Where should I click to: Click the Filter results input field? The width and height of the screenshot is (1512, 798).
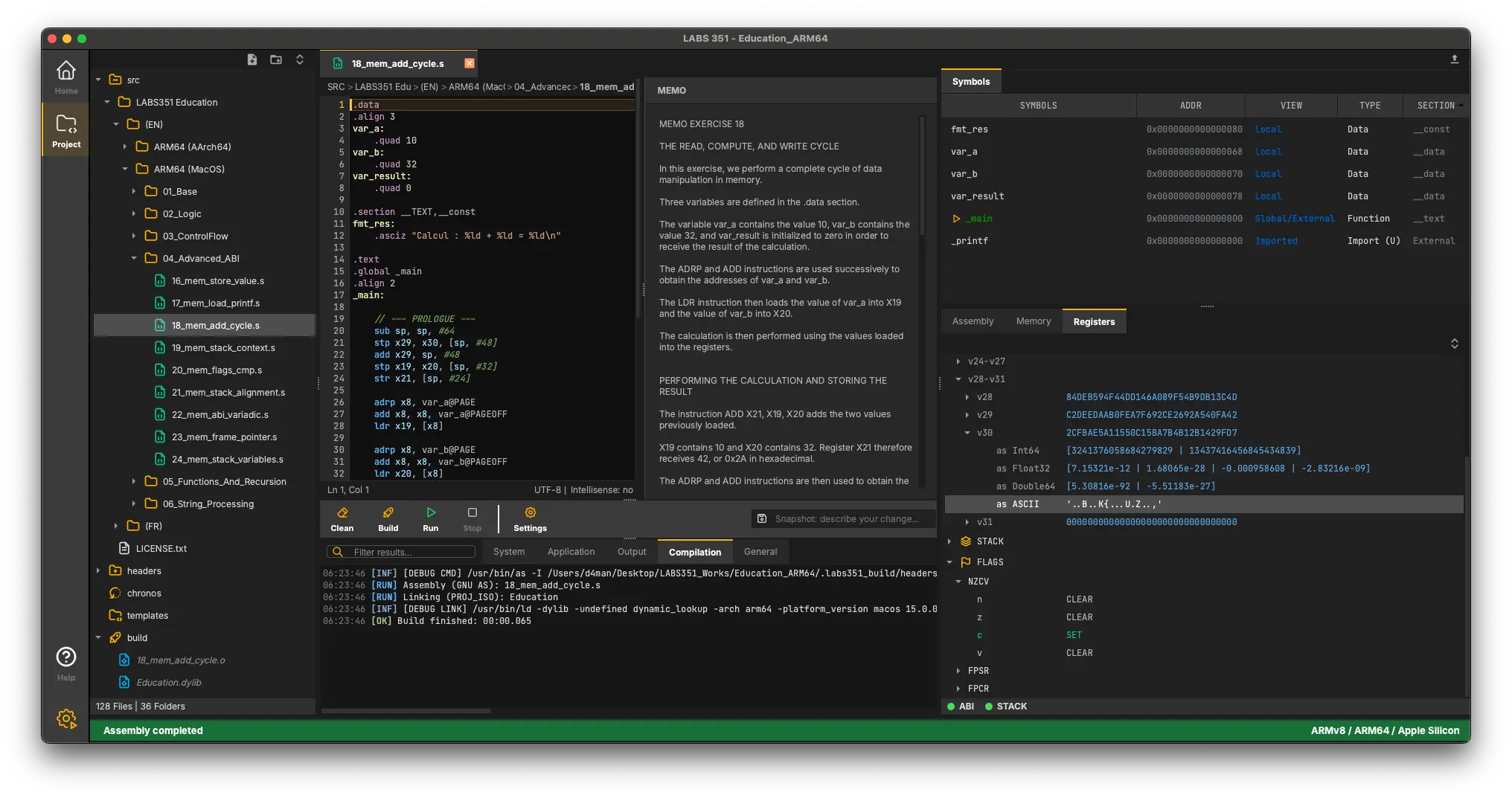[x=401, y=552]
